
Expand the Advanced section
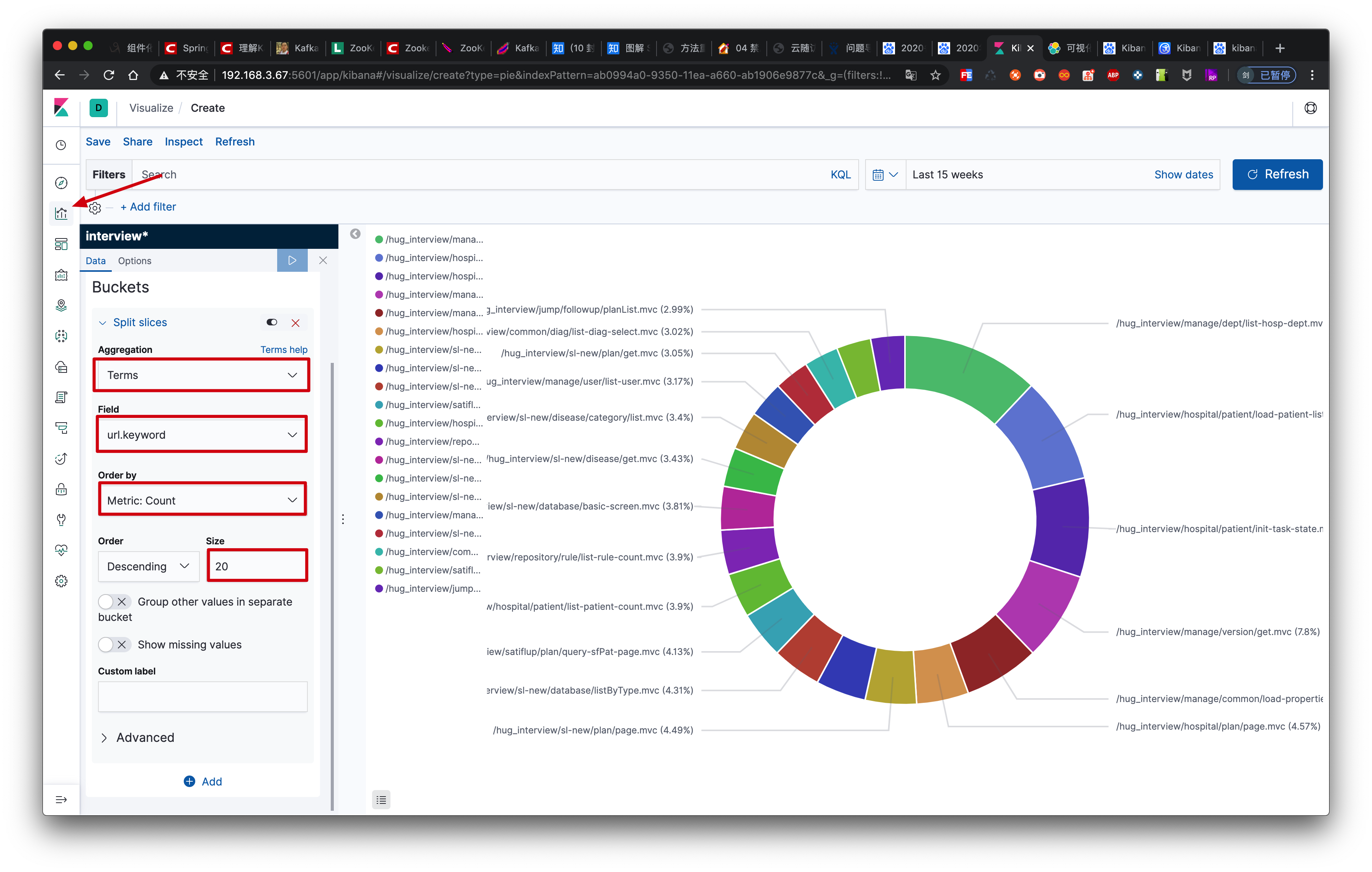click(x=137, y=738)
